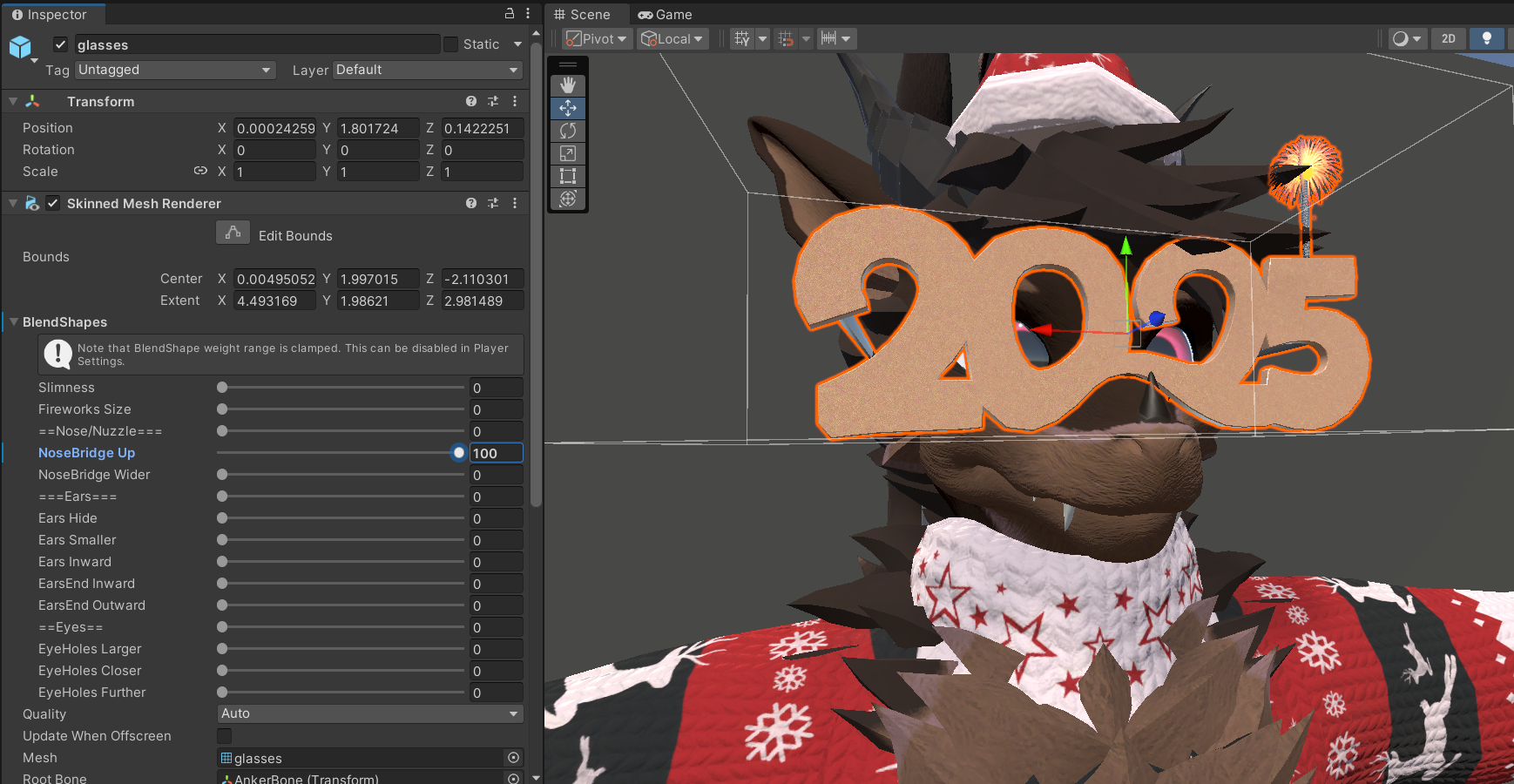Click the Edit Bounds icon button
Screen dimensions: 1514x784
233,233
